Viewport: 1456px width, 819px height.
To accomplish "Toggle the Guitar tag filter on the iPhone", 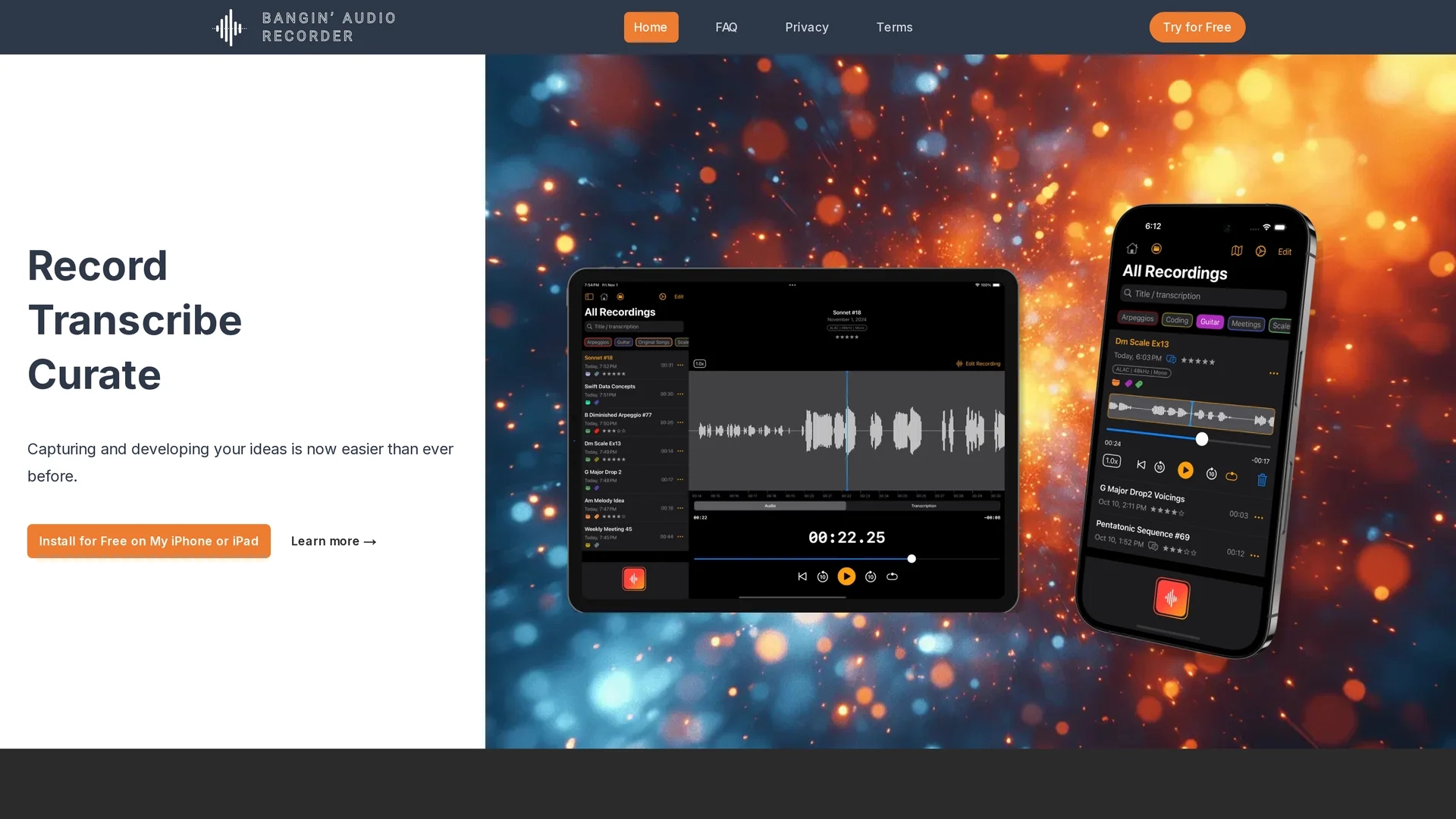I will pos(1210,322).
